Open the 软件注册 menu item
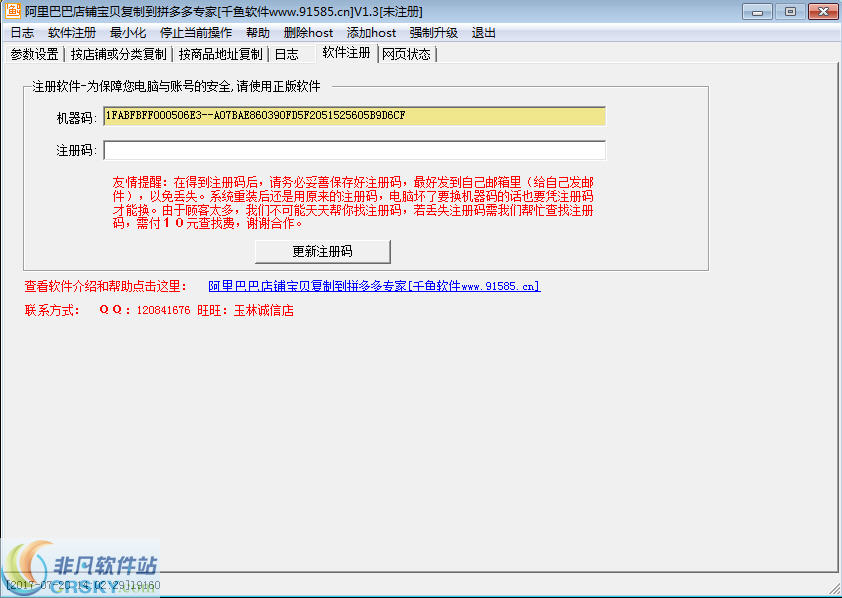 72,33
